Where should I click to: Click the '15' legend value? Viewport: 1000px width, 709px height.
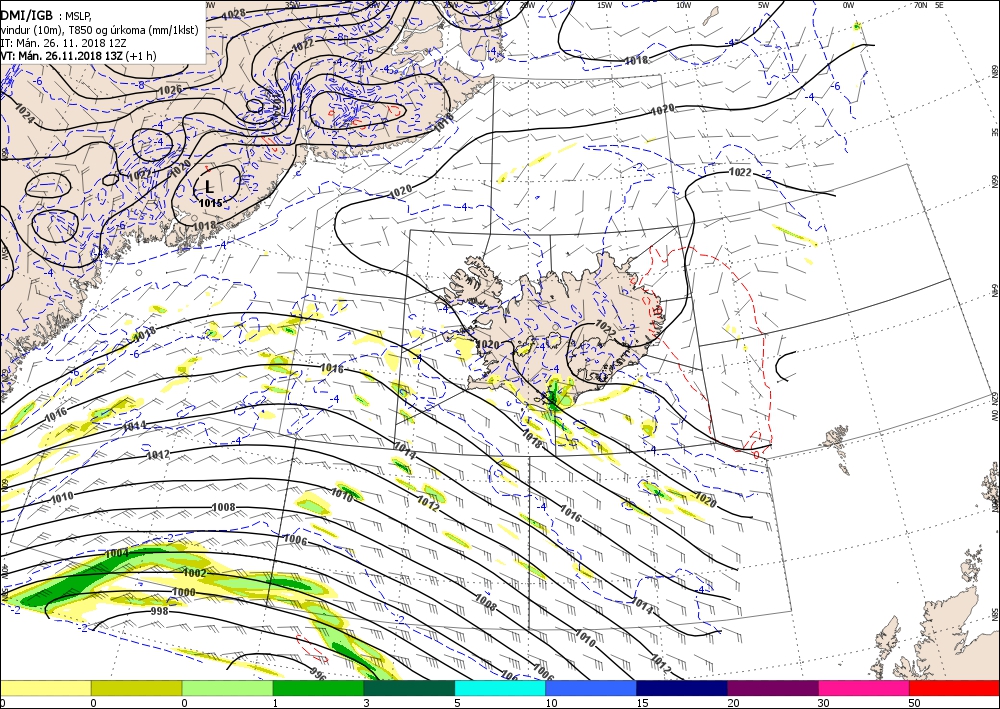click(642, 703)
